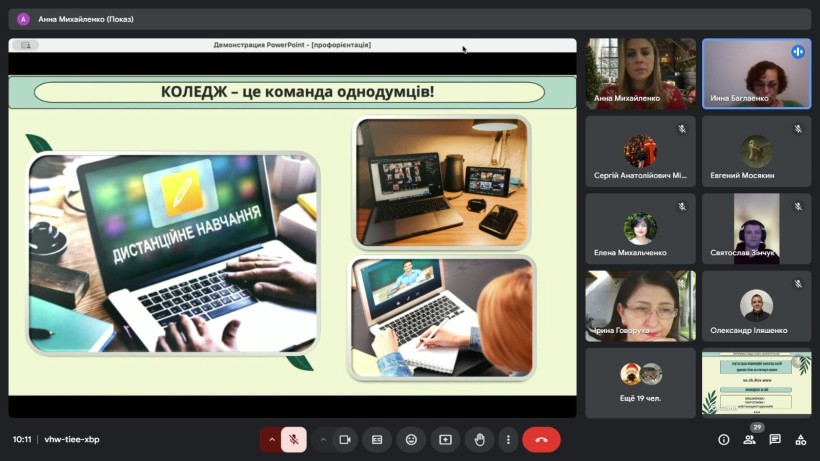Click the participant count badge 29
820x461 pixels.
757,427
